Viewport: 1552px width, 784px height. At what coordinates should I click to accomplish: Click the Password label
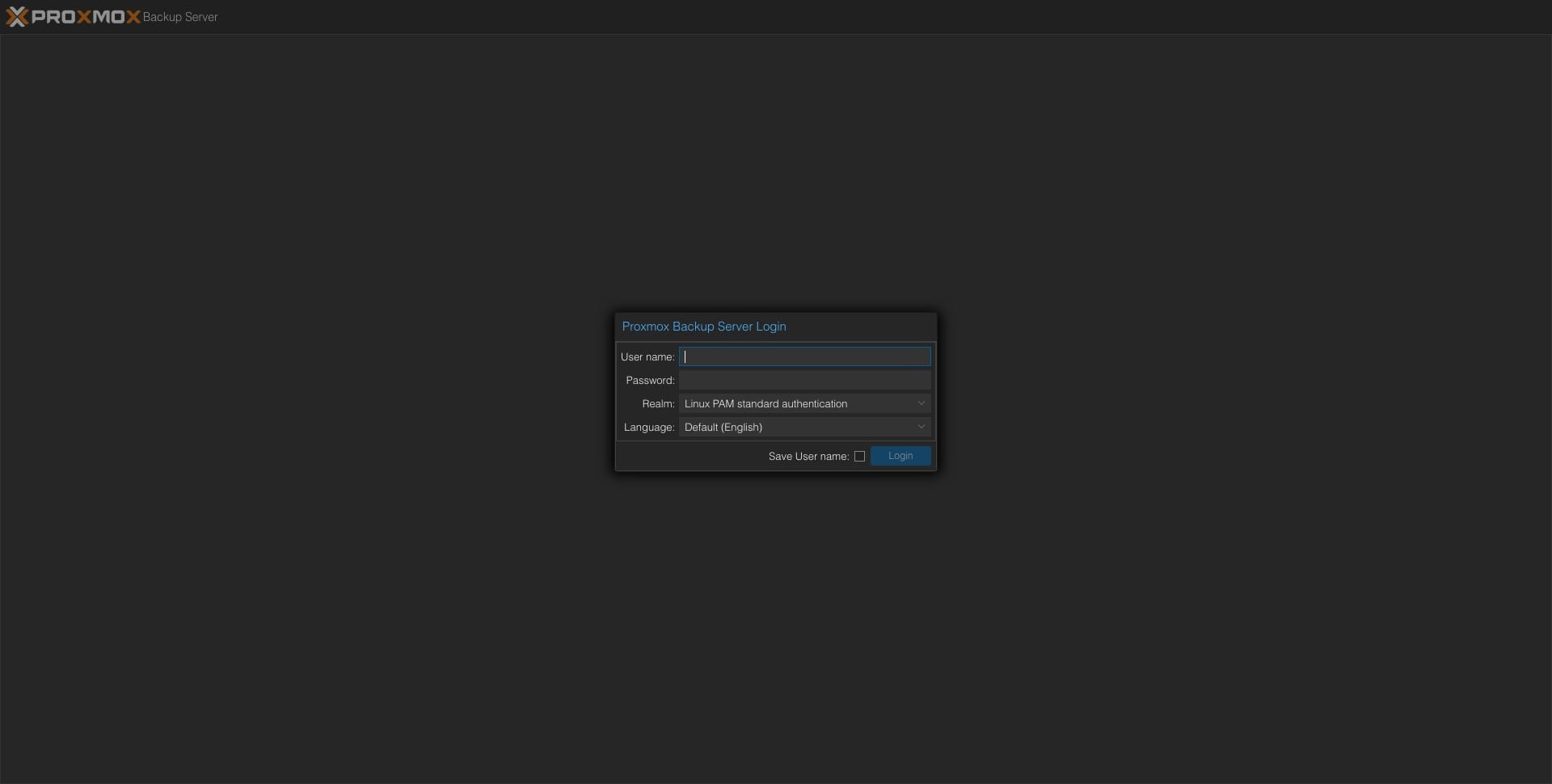point(649,381)
